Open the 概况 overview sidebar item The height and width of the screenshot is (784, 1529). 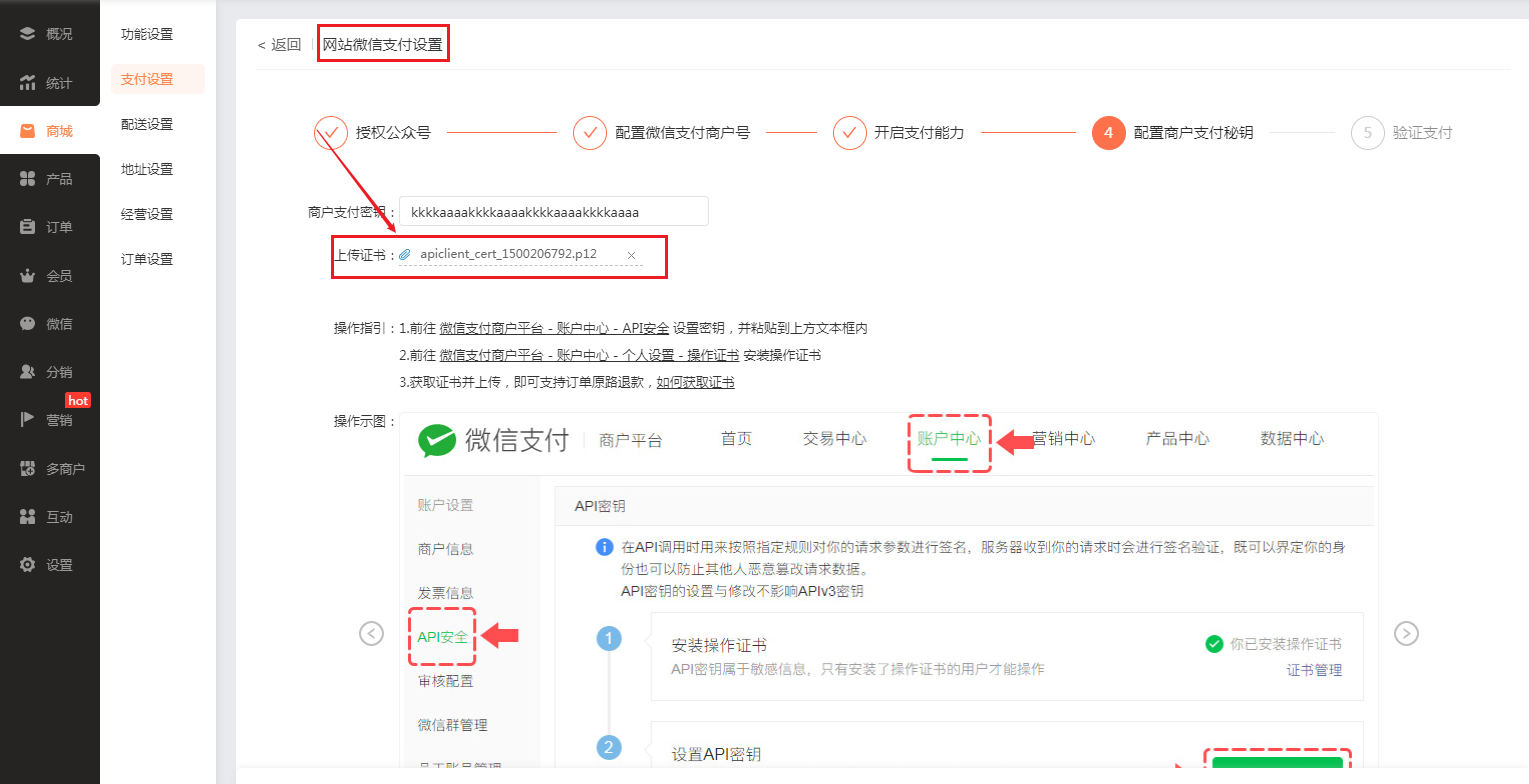(50, 34)
